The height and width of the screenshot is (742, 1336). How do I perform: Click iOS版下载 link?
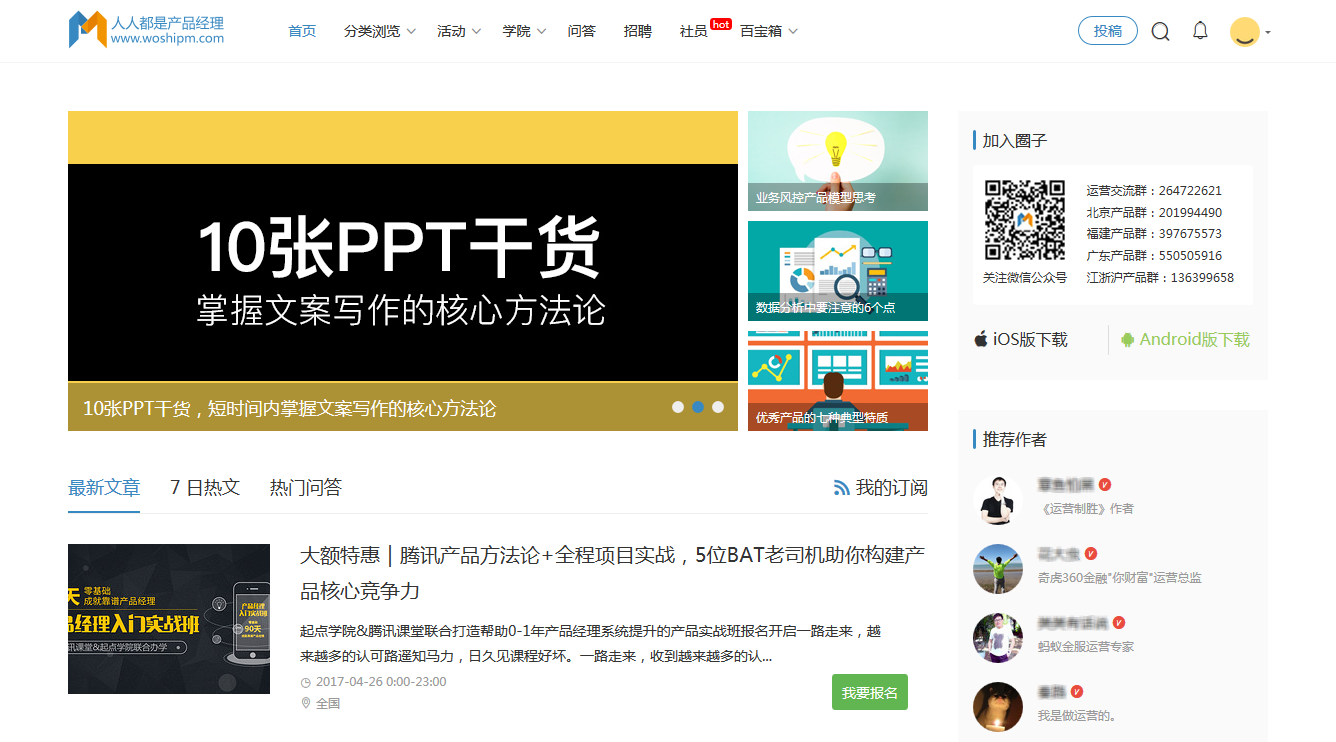point(1030,340)
